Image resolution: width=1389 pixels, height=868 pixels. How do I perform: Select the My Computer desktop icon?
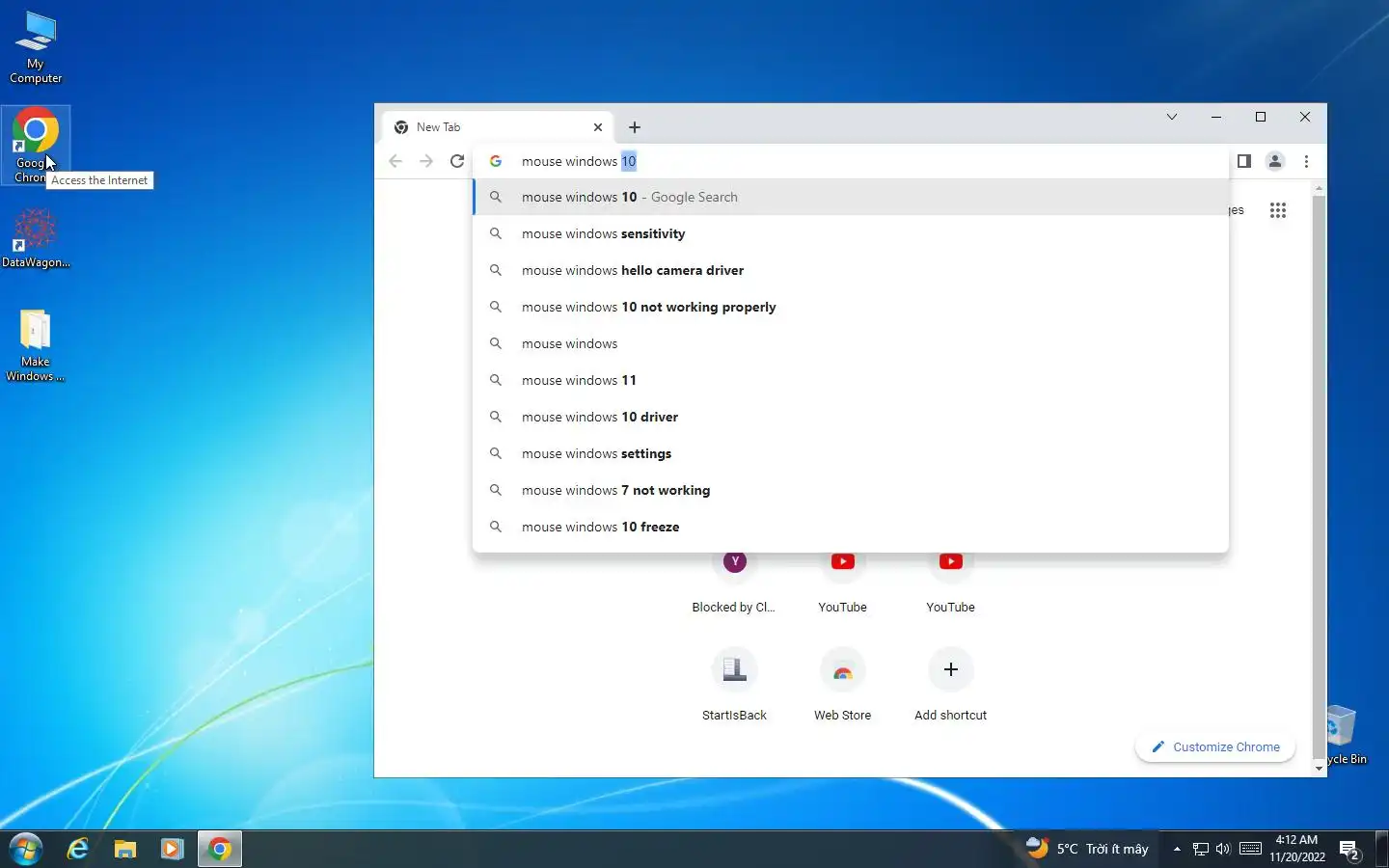click(x=36, y=48)
